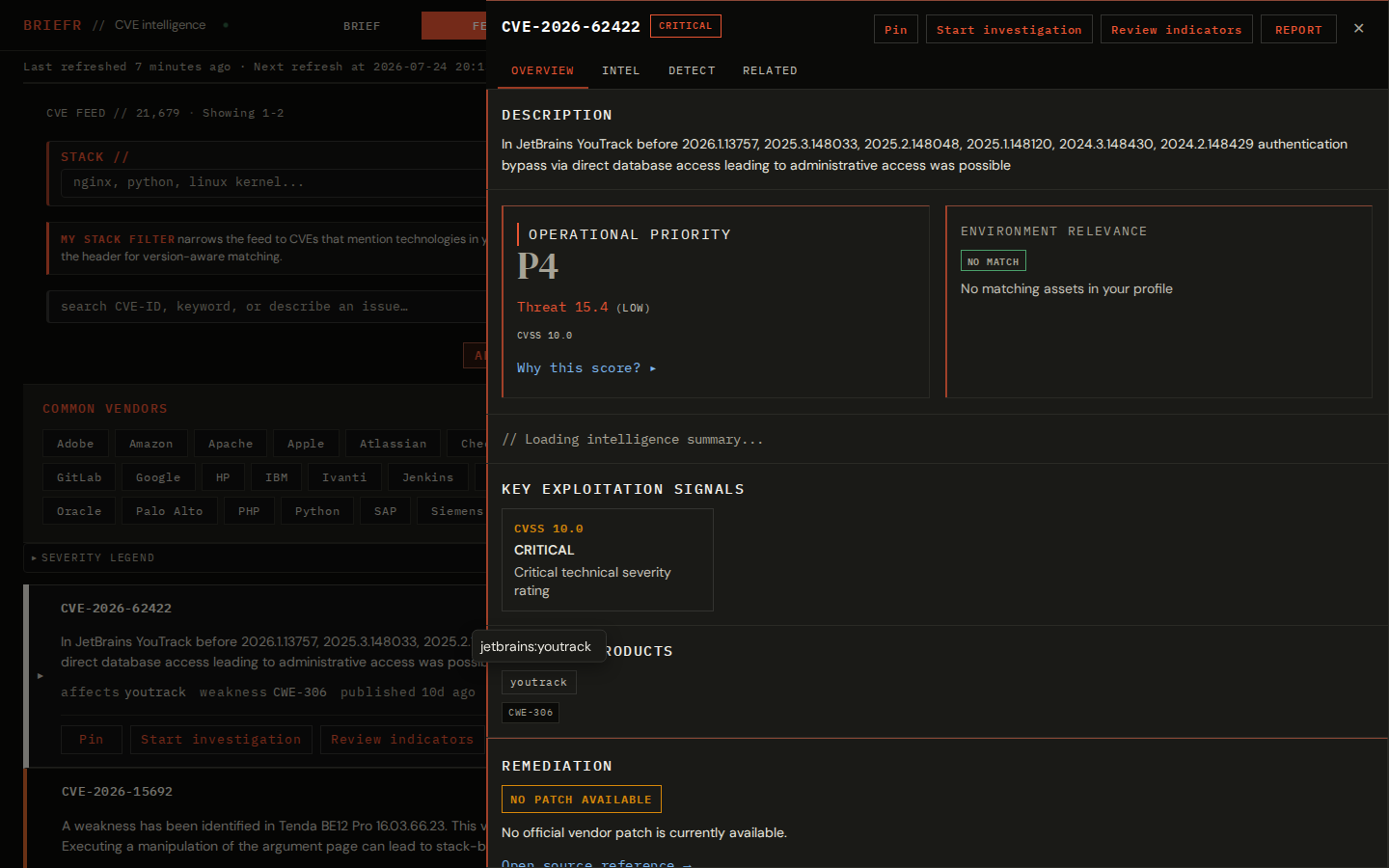Viewport: 1389px width, 868px height.
Task: Filter by Adobe vendor
Action: pyautogui.click(x=75, y=444)
